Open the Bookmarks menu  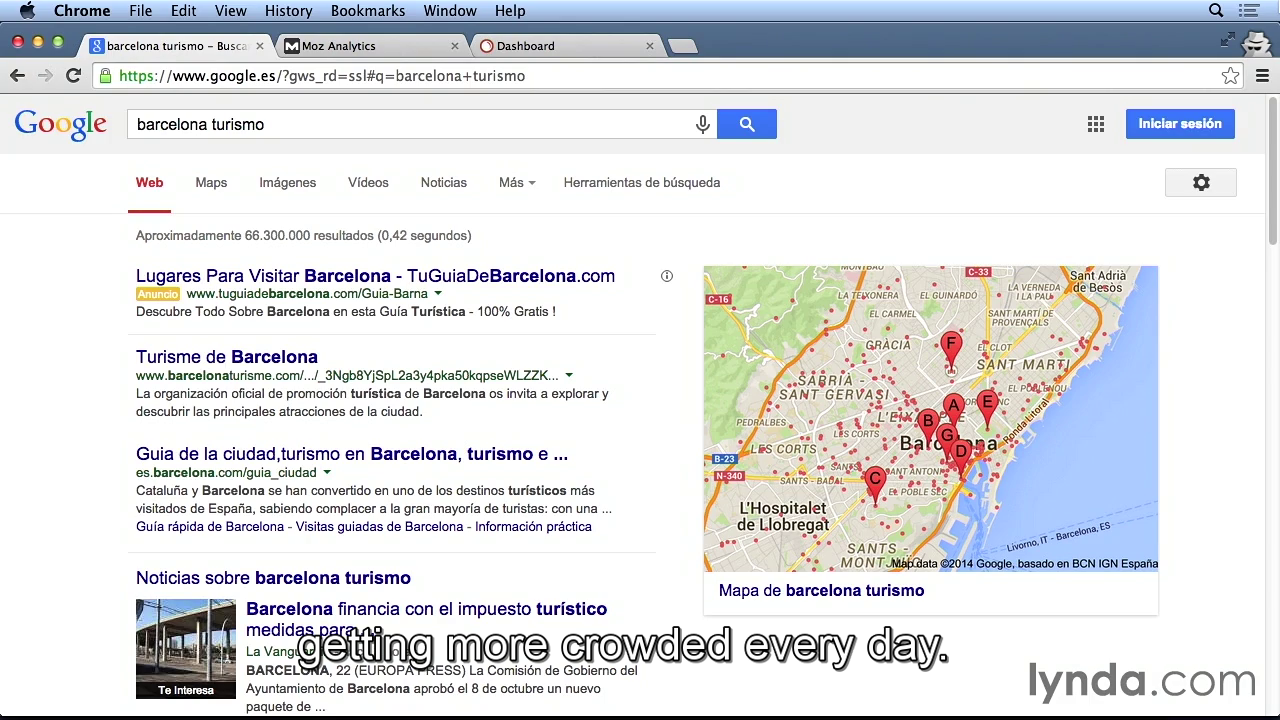[x=368, y=11]
